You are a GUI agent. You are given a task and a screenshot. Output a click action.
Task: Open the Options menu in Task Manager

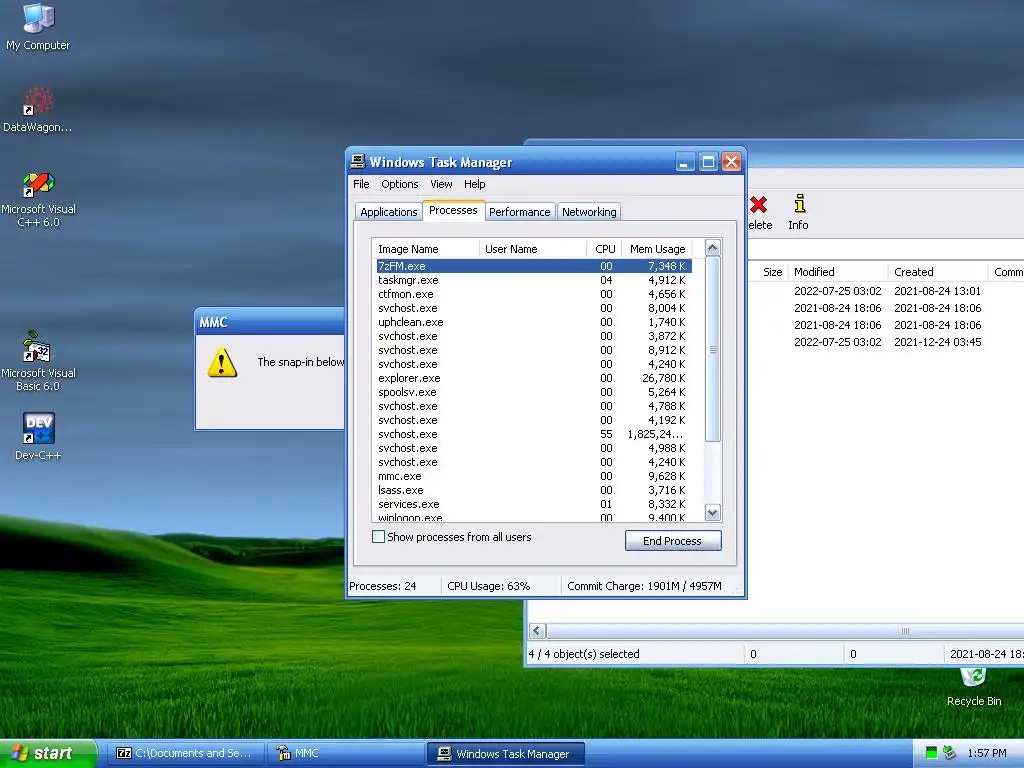tap(400, 184)
